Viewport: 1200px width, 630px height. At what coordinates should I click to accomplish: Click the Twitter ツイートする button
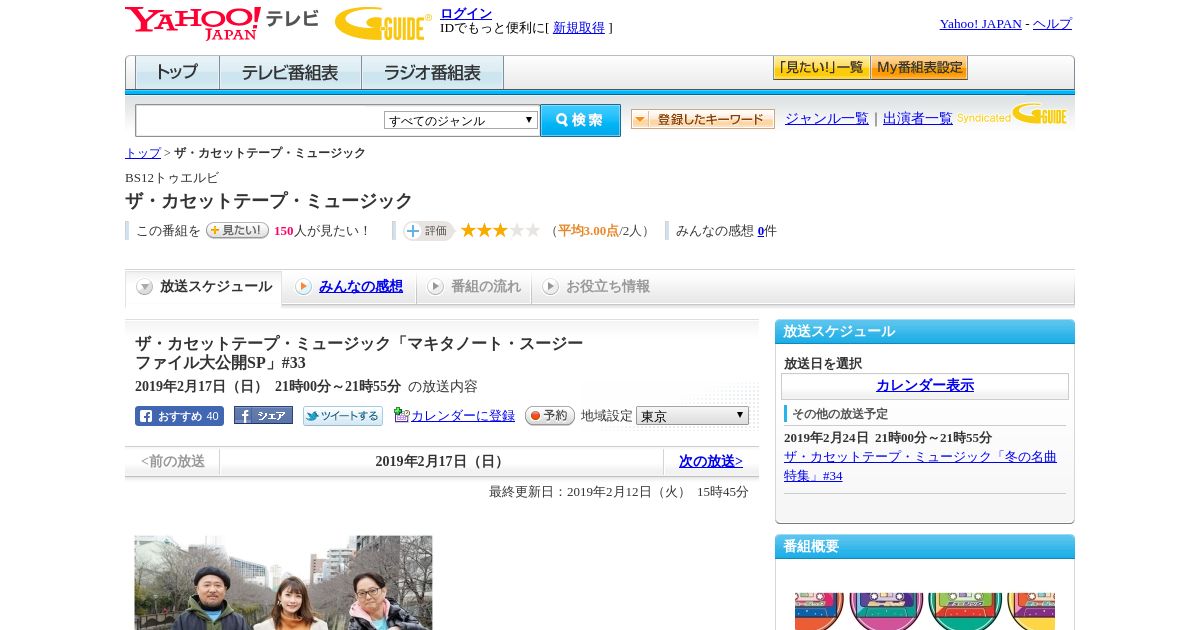click(343, 416)
